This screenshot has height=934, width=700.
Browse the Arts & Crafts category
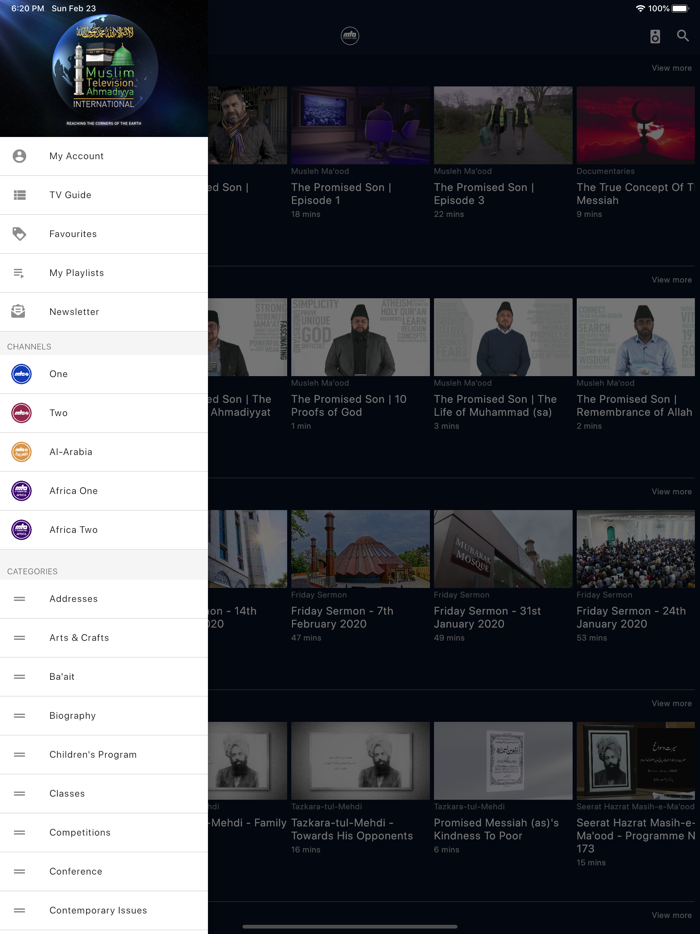tap(104, 638)
